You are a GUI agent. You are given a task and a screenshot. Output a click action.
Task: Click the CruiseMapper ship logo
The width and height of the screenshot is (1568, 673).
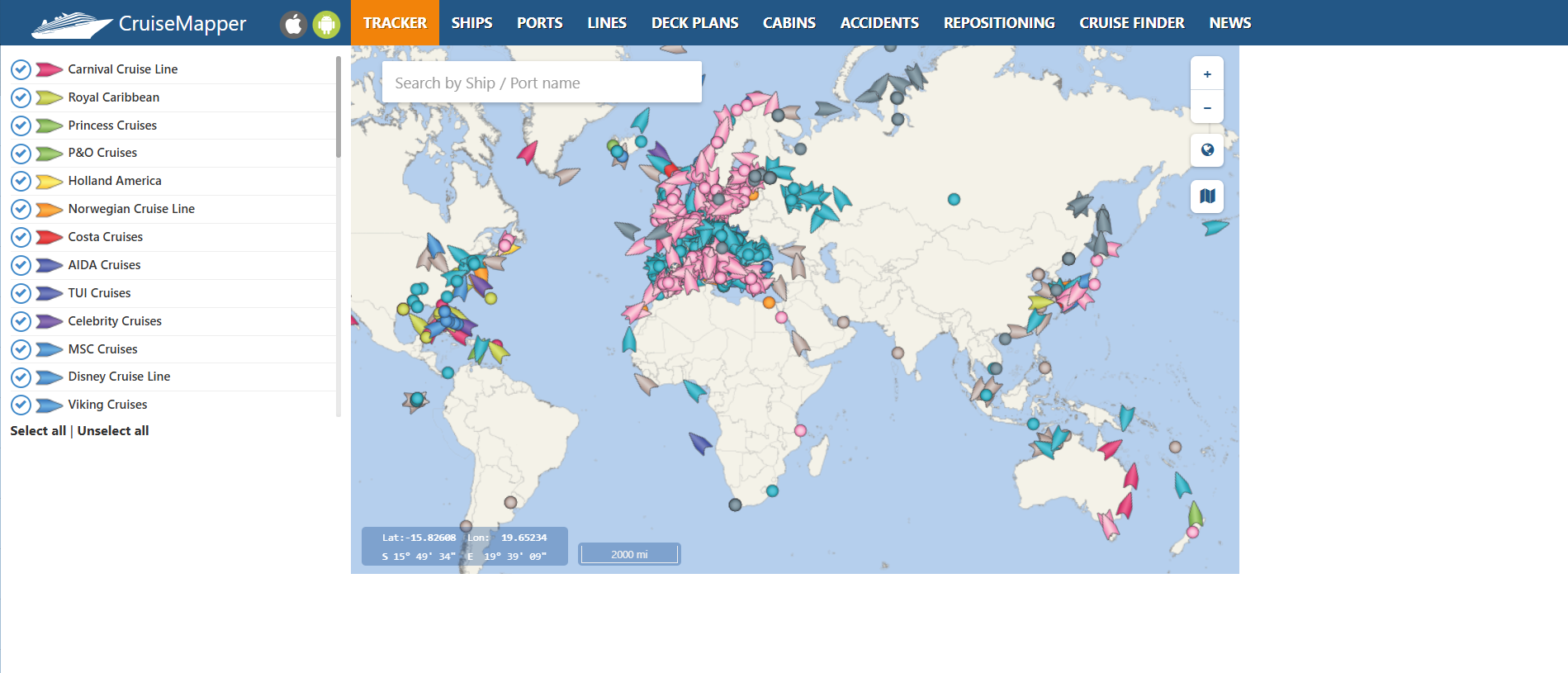pyautogui.click(x=71, y=24)
